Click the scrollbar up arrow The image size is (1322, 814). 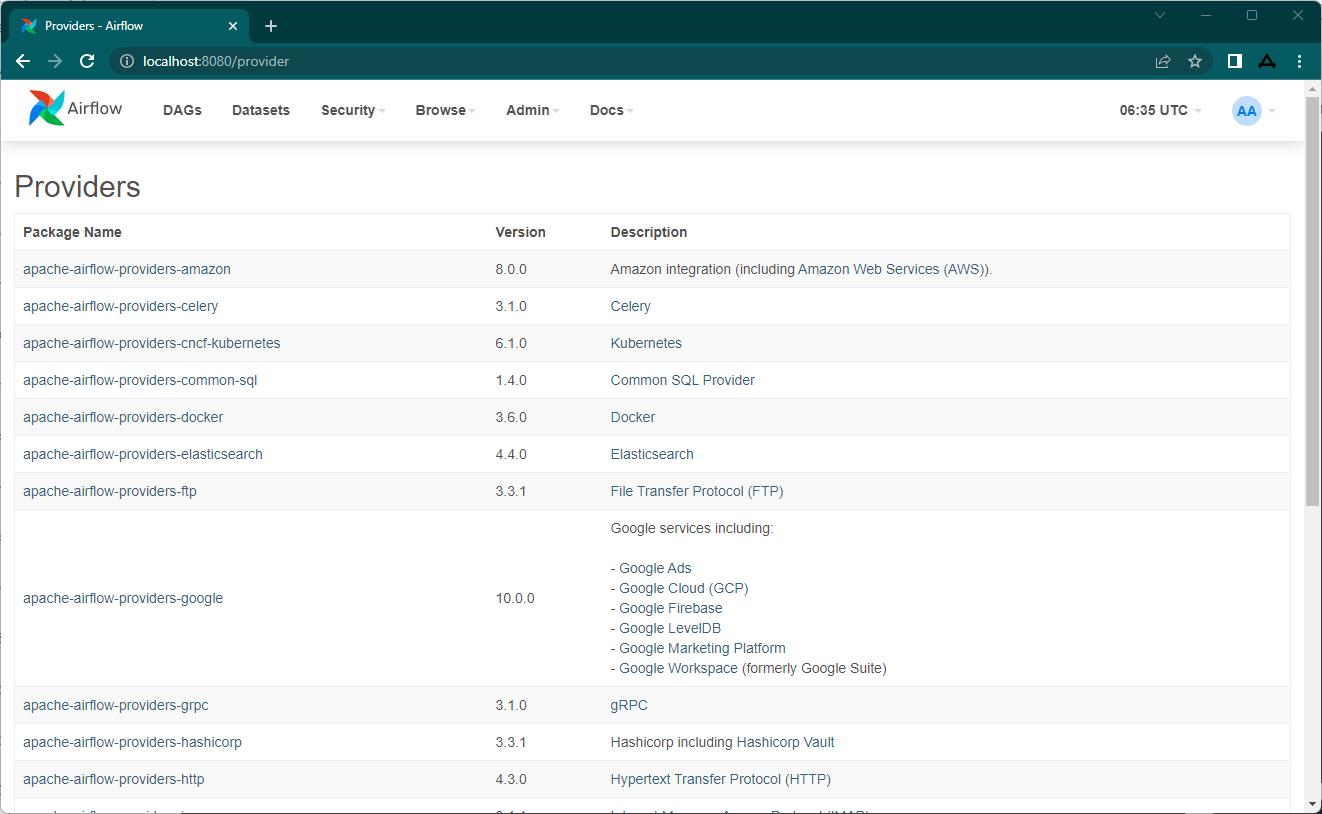[1313, 88]
